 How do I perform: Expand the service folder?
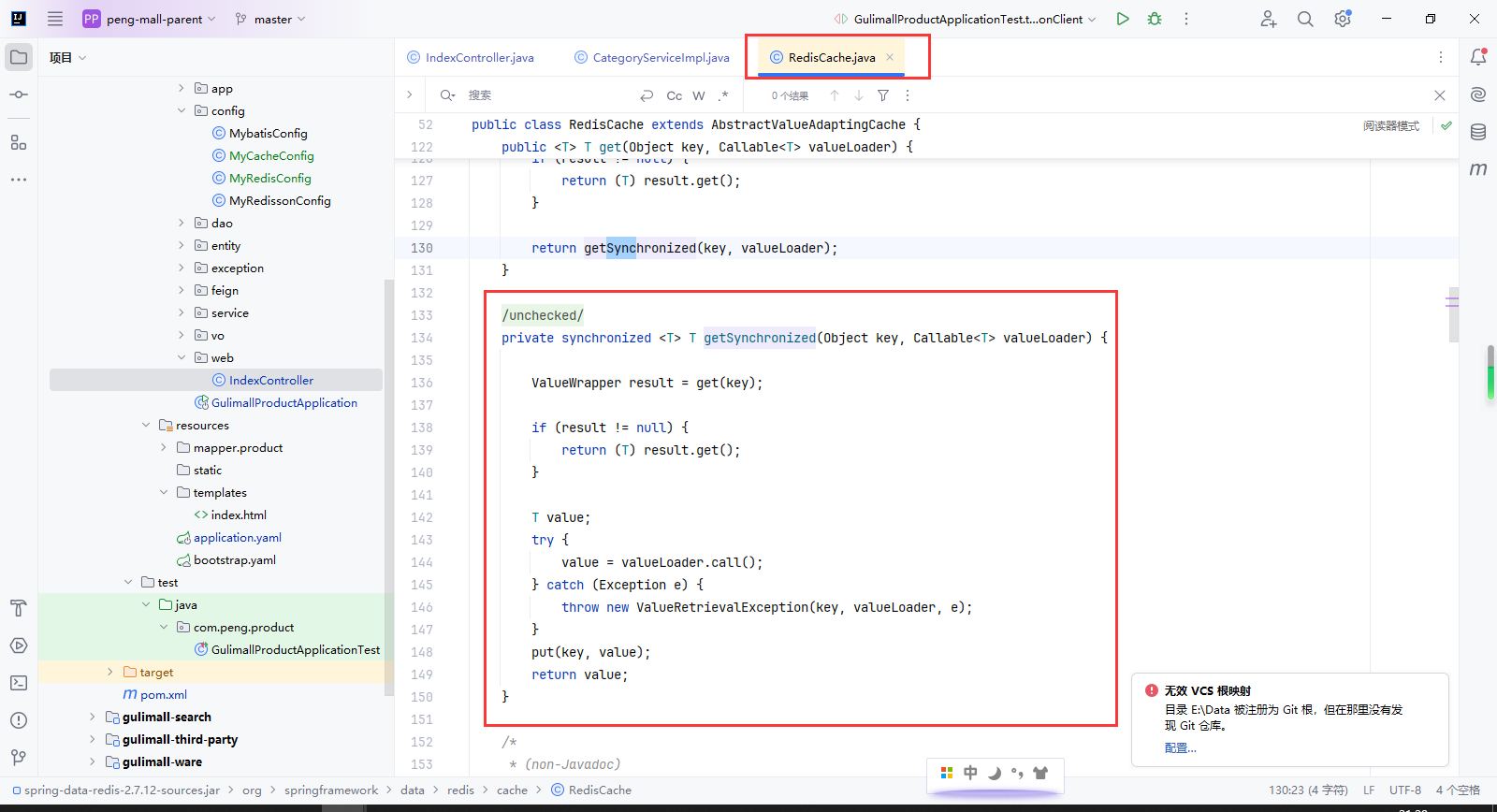click(x=182, y=312)
